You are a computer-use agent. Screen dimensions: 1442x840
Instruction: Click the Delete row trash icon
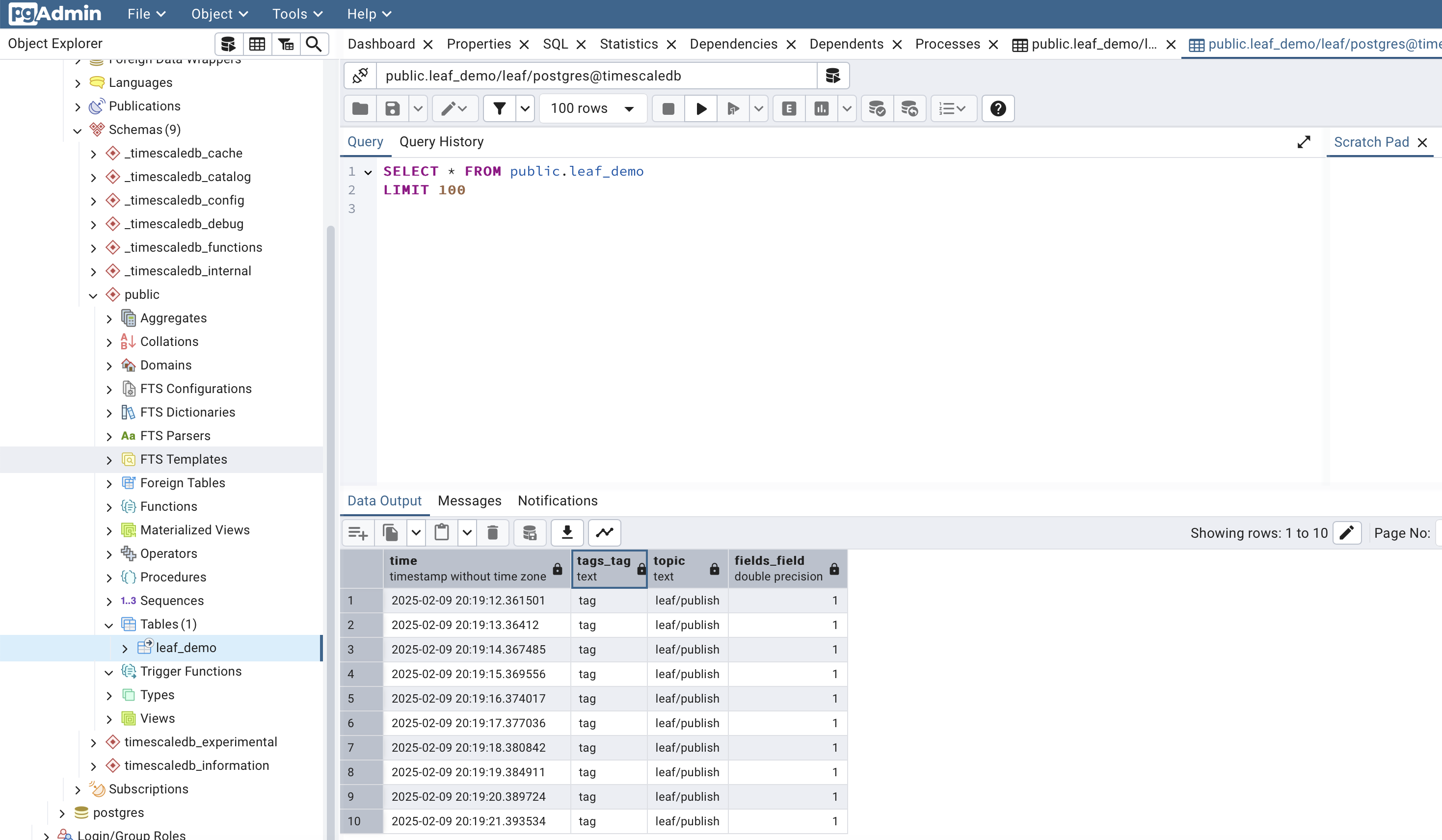point(492,533)
